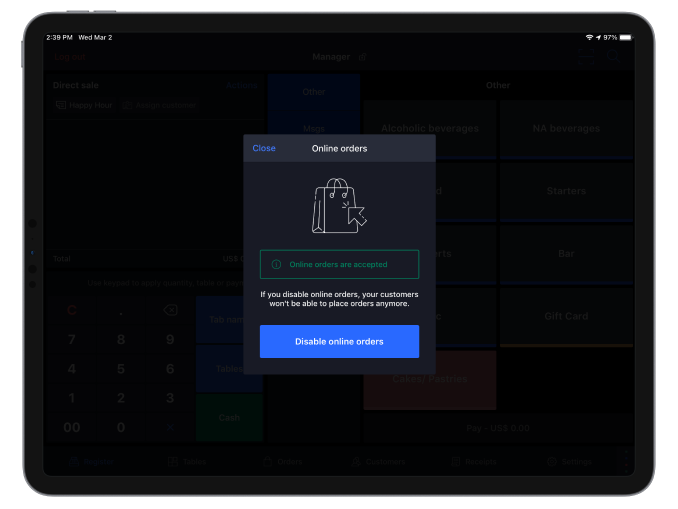
Task: Tap keypad digit 9
Action: coord(170,339)
